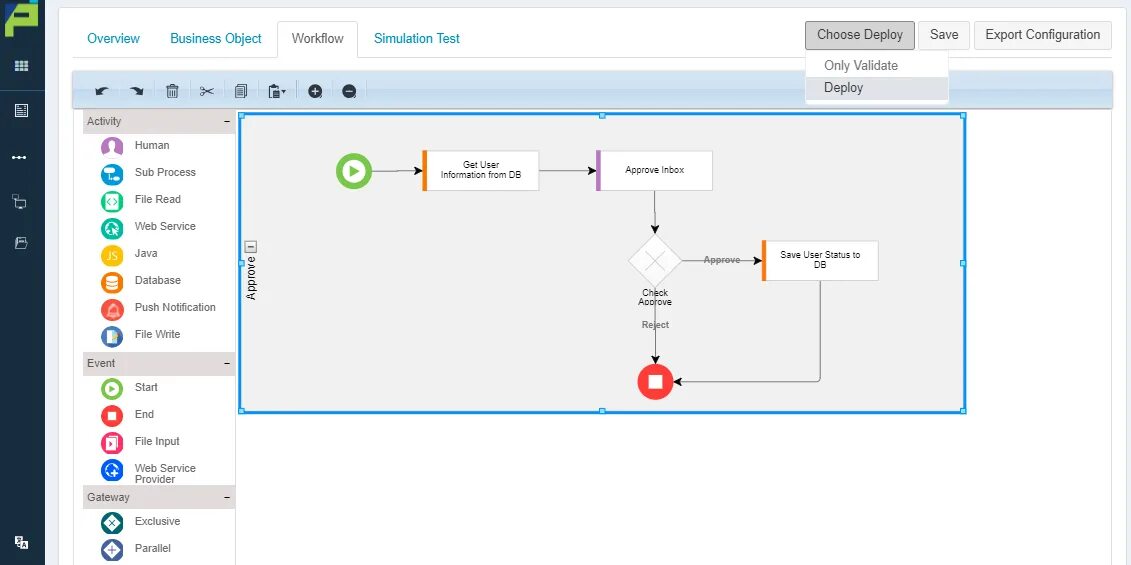
Task: Select the File Input event icon
Action: [112, 443]
